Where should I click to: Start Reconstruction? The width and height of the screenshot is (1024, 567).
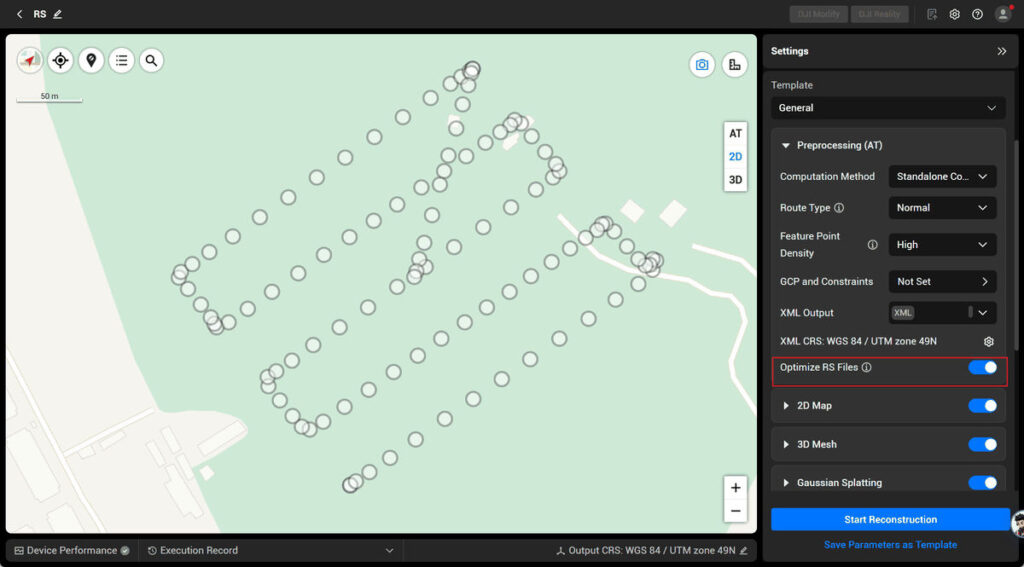point(890,519)
